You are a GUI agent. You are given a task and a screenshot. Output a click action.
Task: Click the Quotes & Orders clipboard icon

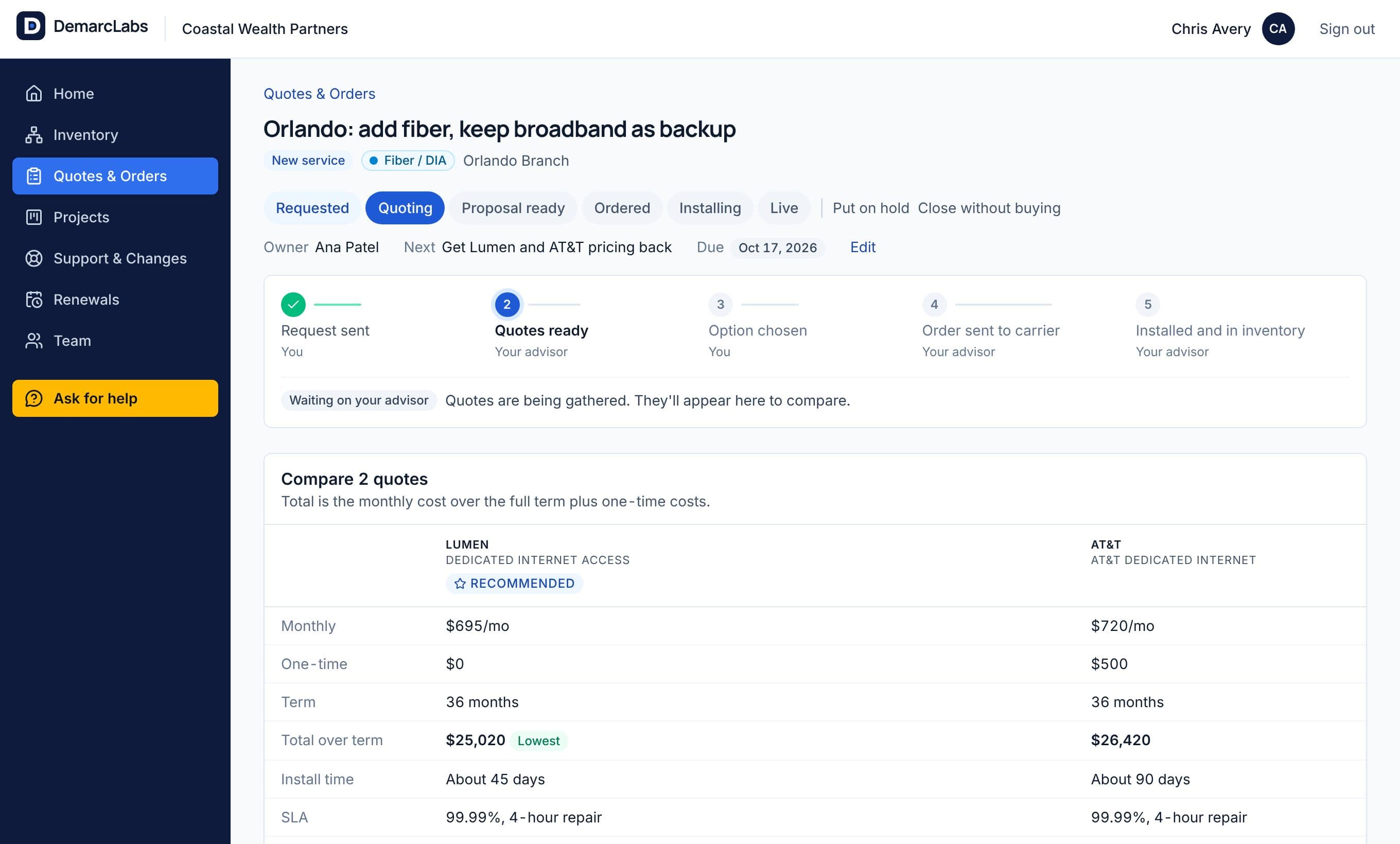pyautogui.click(x=34, y=176)
